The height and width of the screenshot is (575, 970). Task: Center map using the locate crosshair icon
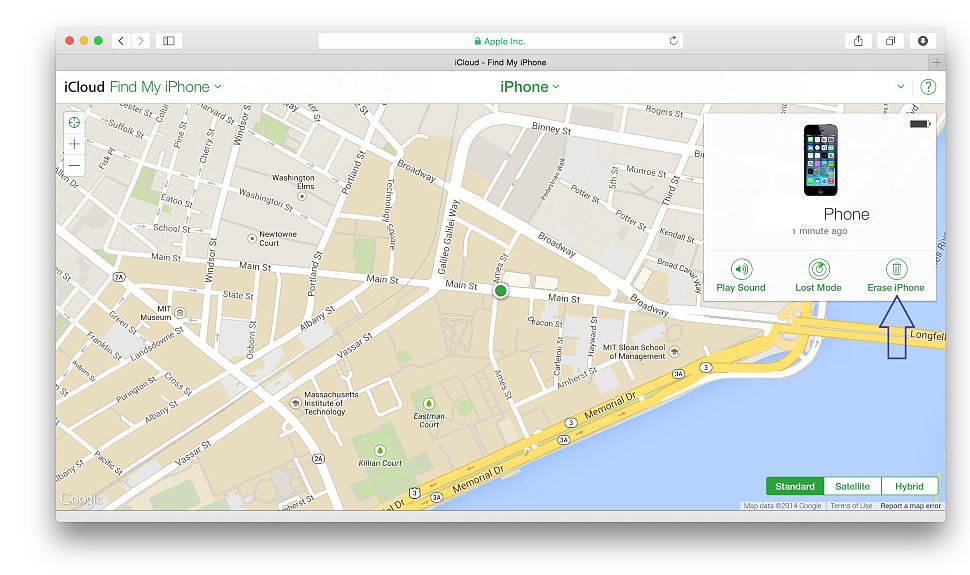coord(74,122)
